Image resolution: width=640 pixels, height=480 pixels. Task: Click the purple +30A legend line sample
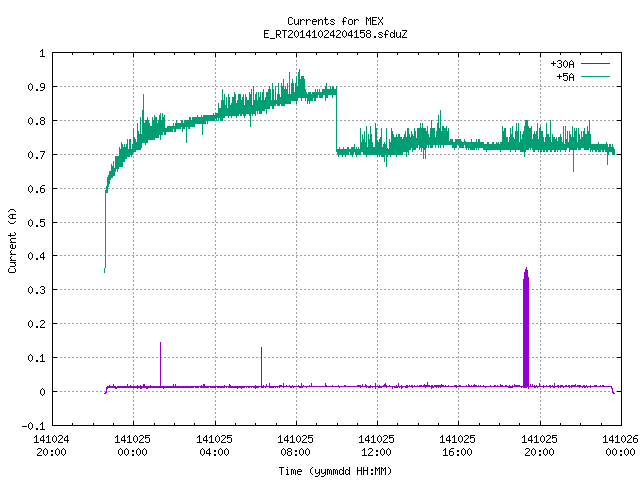pyautogui.click(x=595, y=64)
